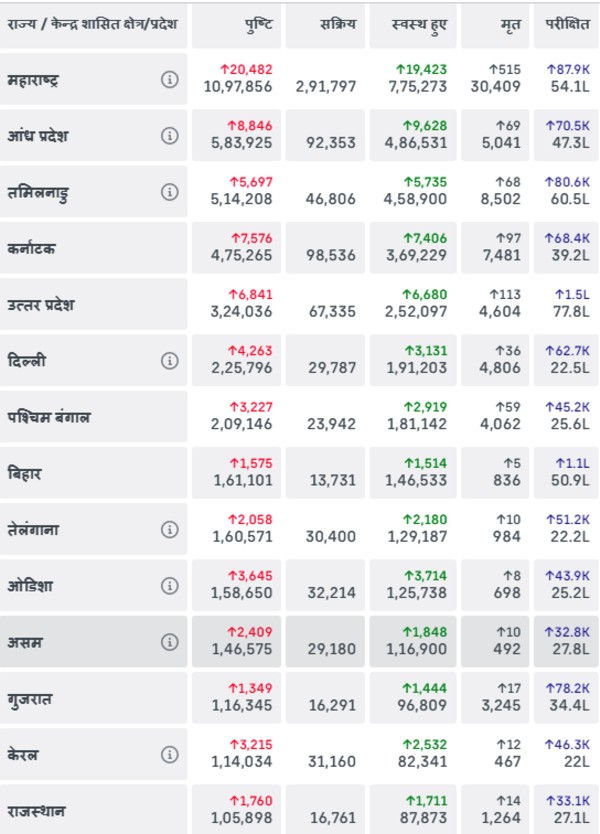Click the स्वस्थ हुए column header
Screen dimensions: 600x834
[421, 22]
